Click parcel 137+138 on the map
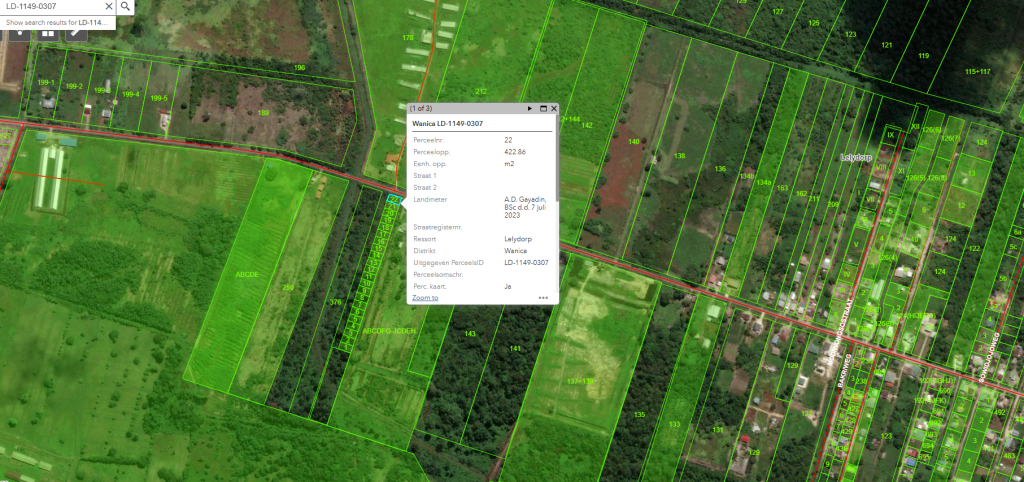Viewport: 1024px width, 482px height. [581, 381]
